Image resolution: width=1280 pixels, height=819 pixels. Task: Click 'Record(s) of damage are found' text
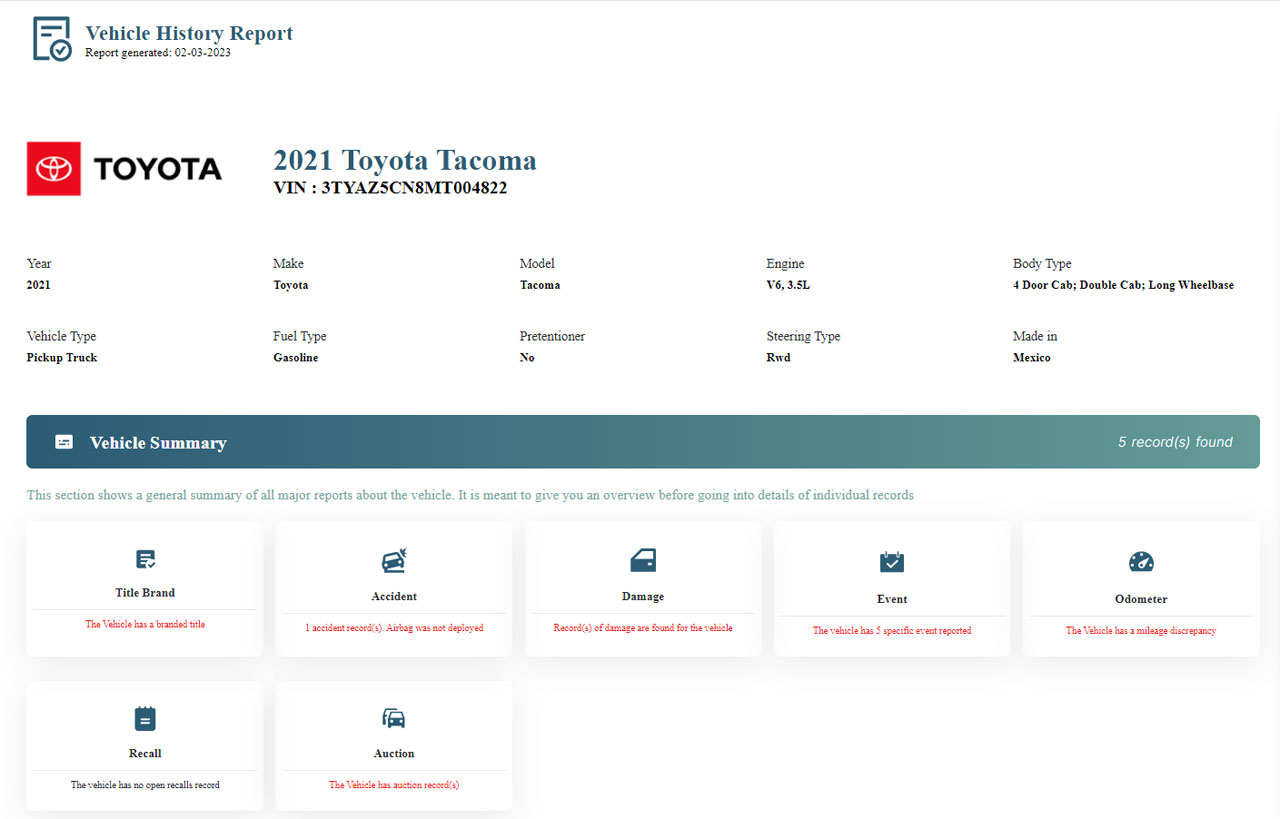click(x=643, y=628)
